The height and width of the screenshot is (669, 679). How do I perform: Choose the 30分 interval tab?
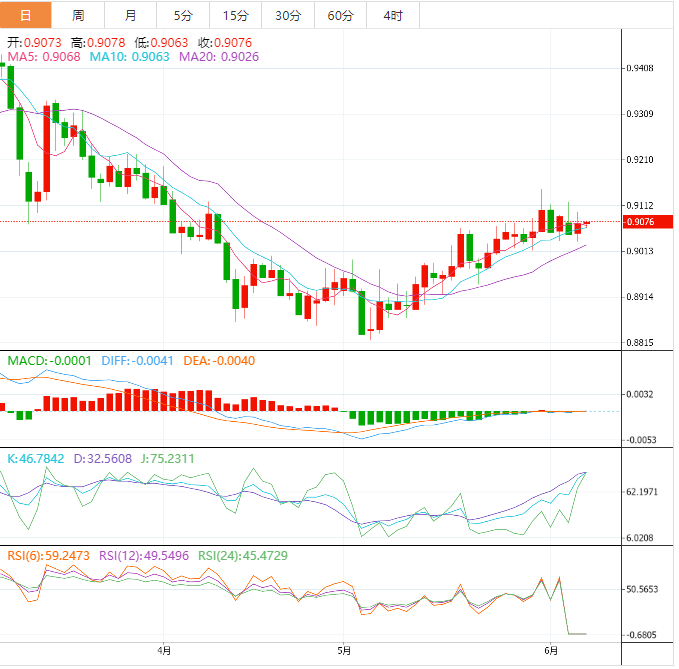288,15
